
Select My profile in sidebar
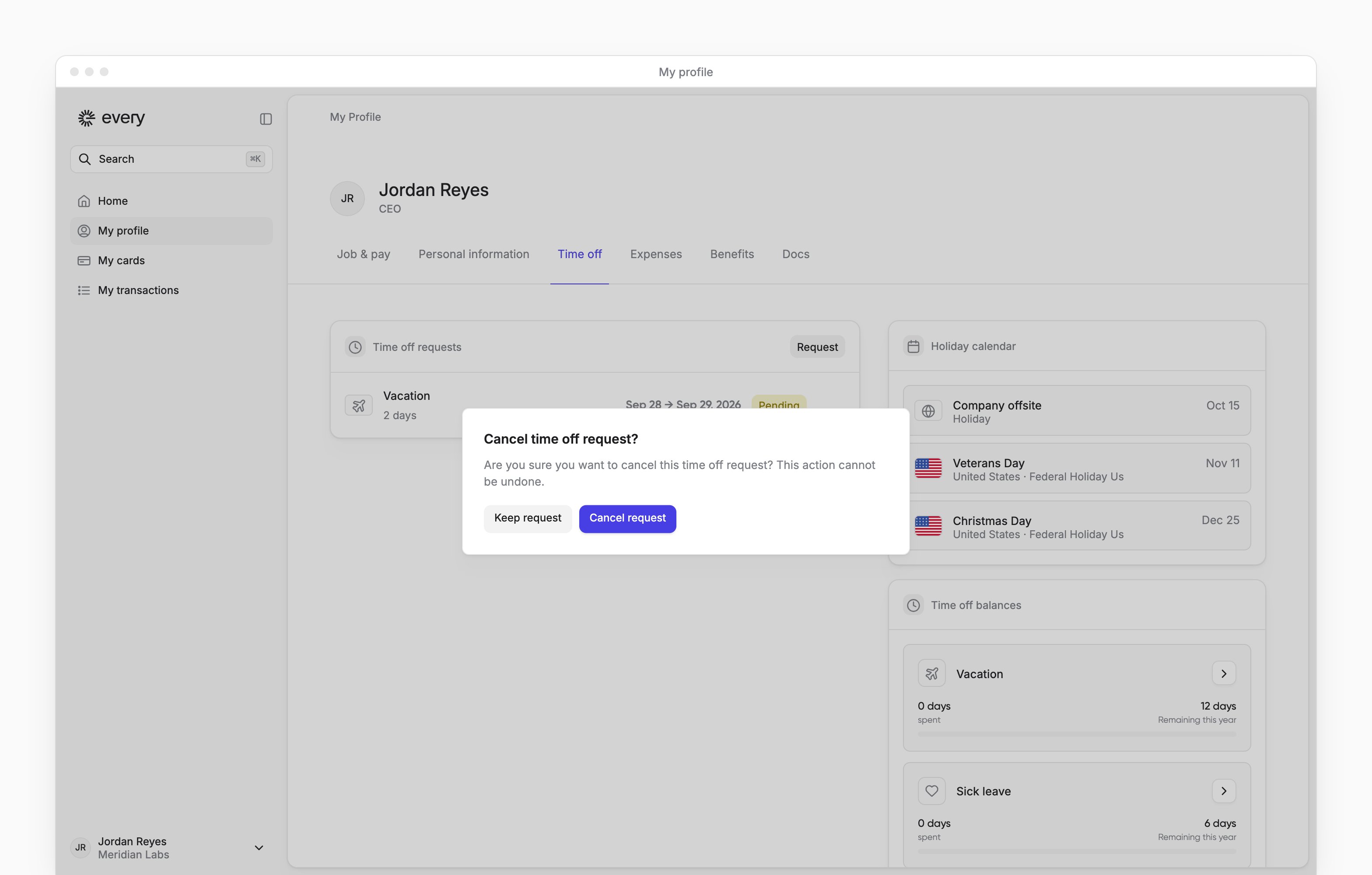(x=171, y=231)
